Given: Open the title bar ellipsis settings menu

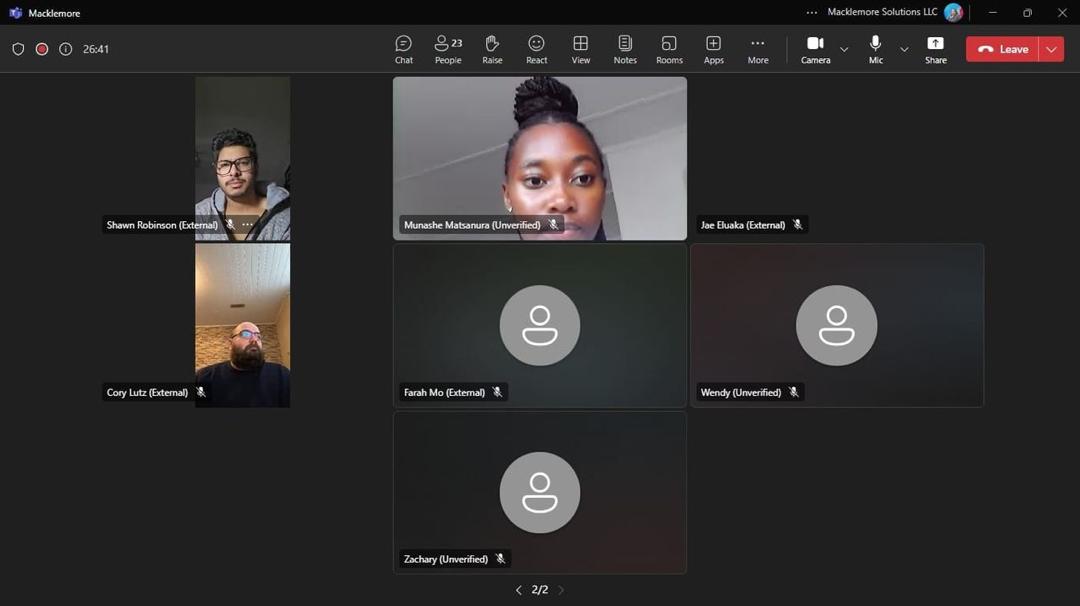Looking at the screenshot, I should 812,13.
